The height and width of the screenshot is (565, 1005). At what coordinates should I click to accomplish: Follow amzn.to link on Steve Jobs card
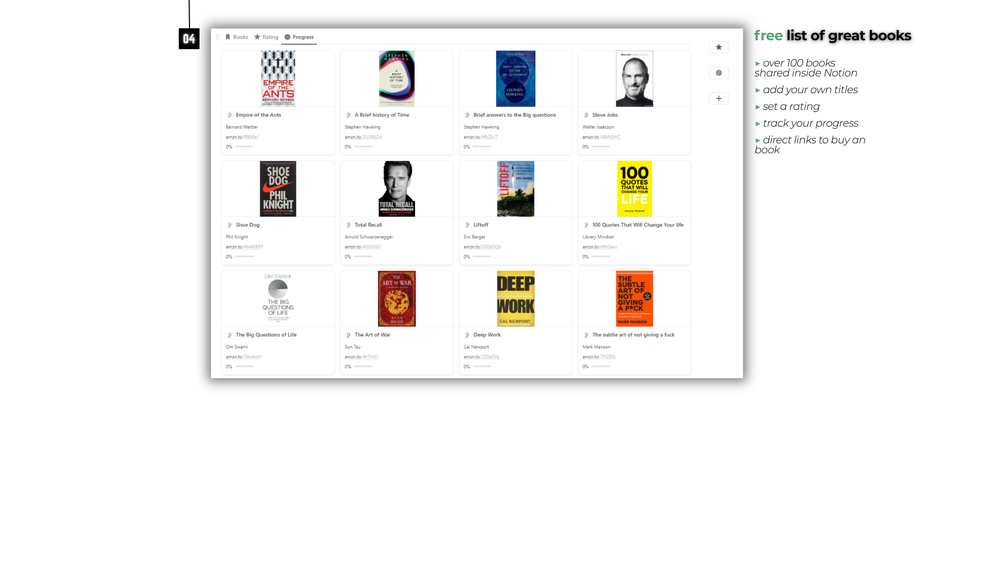click(x=601, y=137)
